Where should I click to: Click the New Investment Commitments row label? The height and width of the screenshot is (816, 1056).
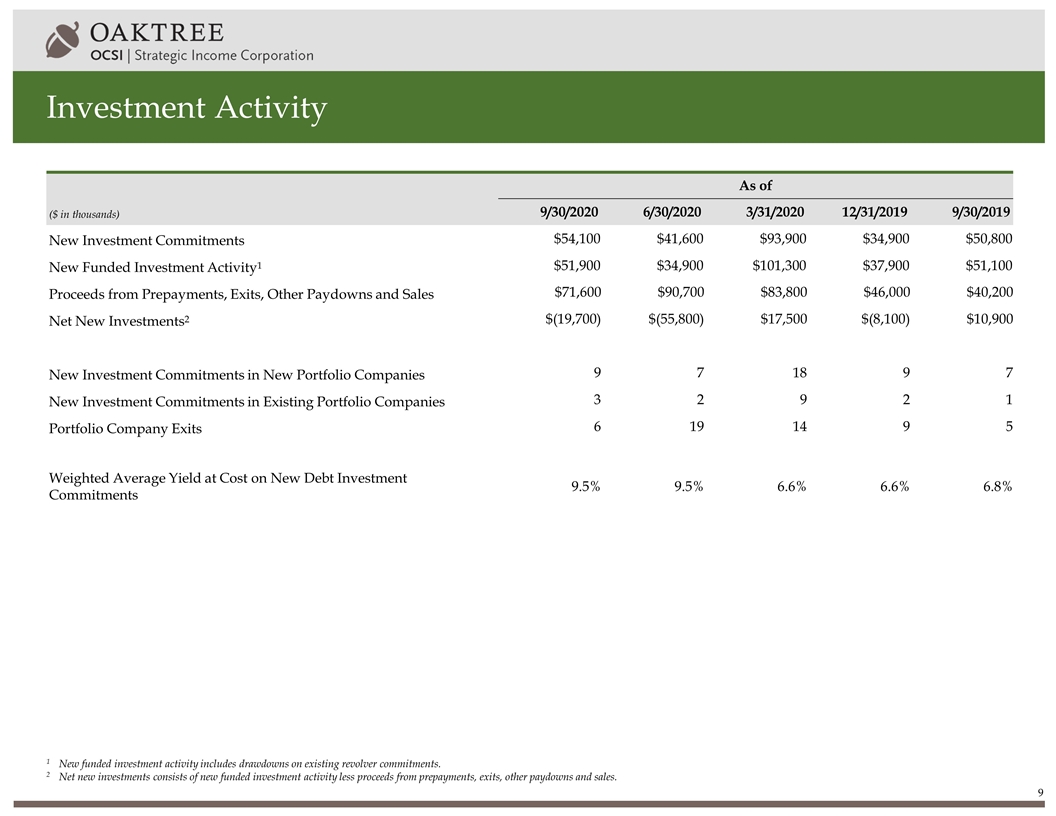click(x=146, y=241)
